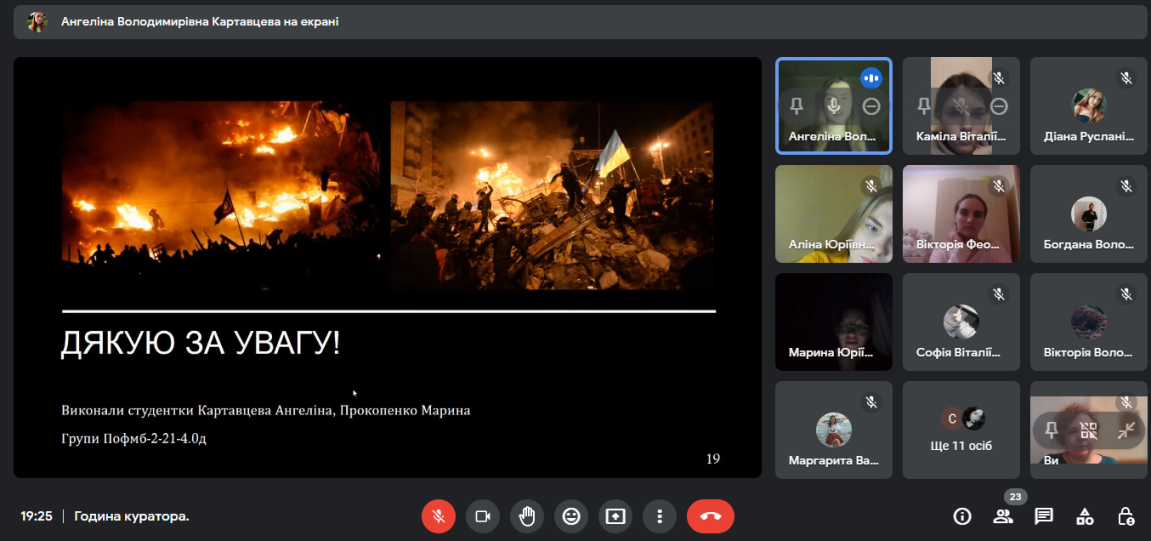Remove Ангеліна from call via minus icon

(x=871, y=106)
